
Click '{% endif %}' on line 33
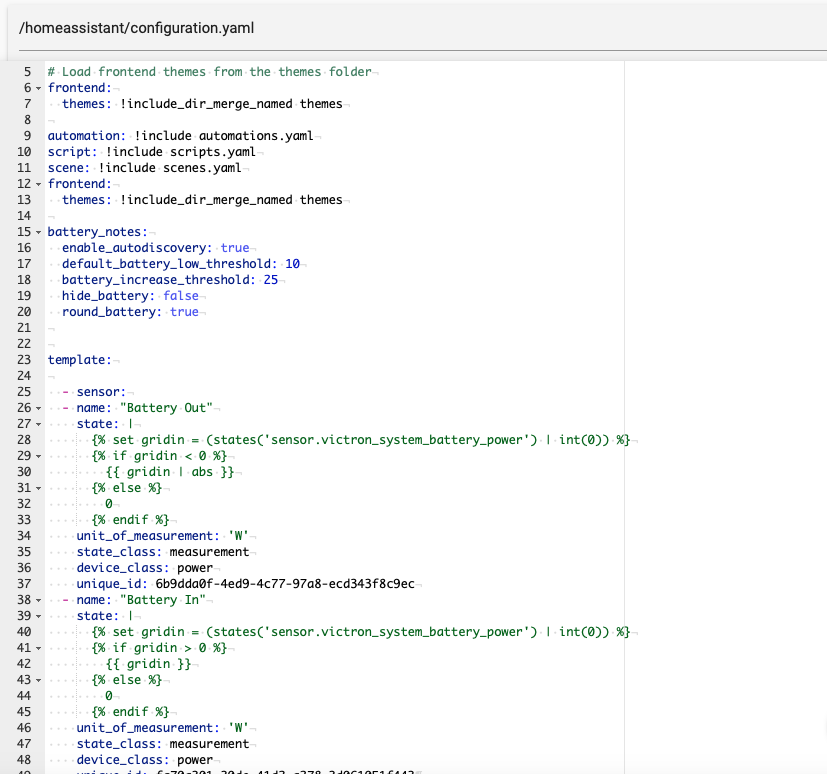point(130,520)
